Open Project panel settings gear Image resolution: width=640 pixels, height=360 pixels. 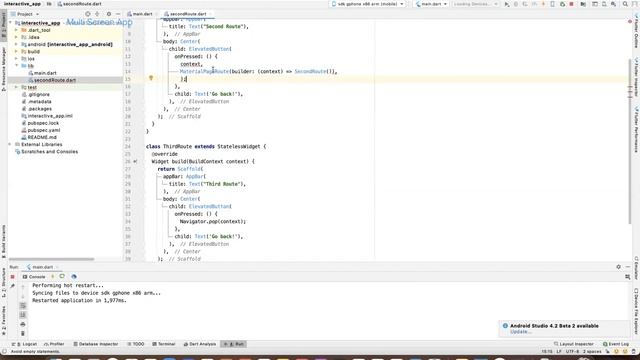(x=109, y=14)
